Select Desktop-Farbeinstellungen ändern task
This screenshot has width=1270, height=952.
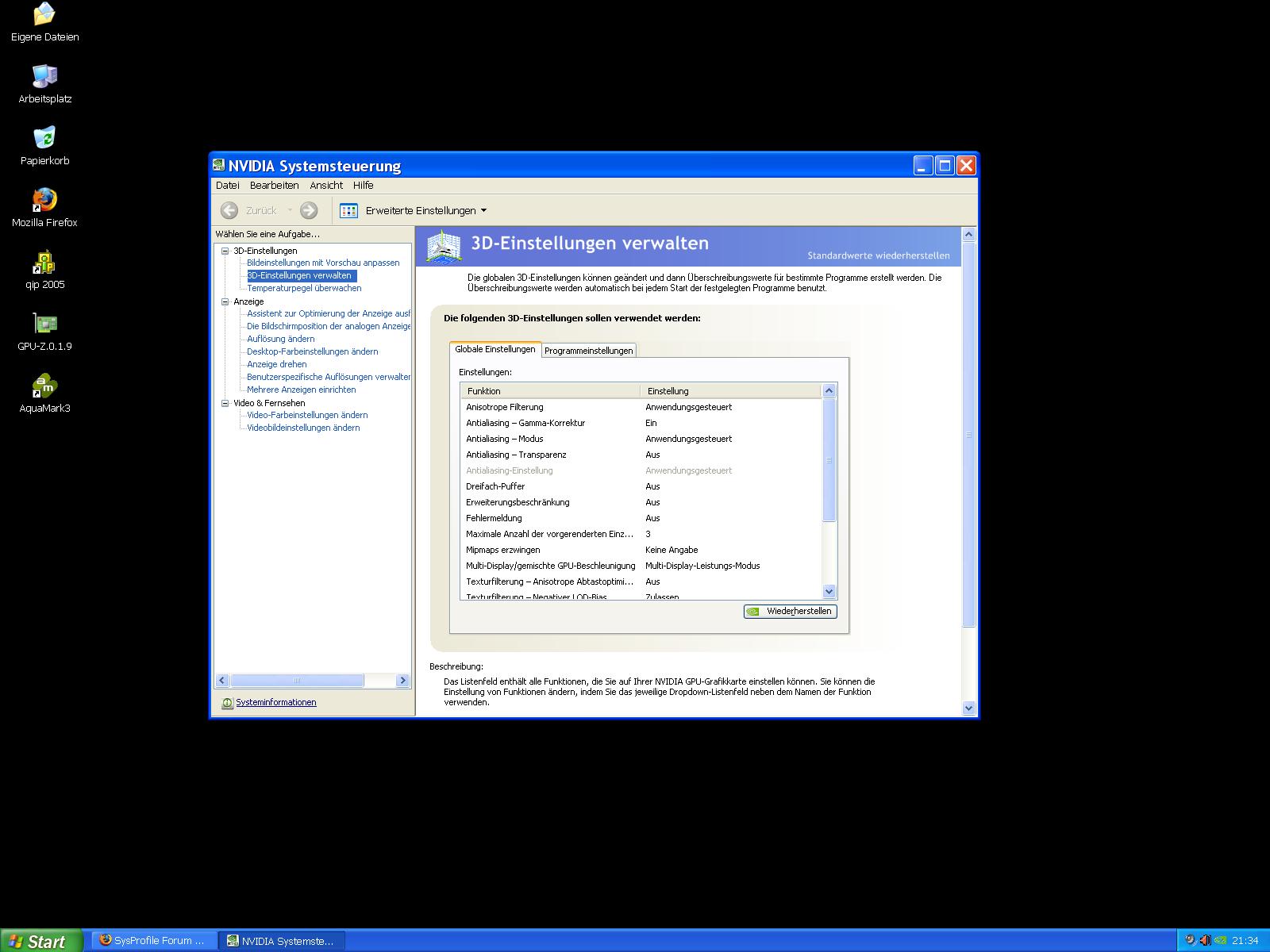click(x=312, y=351)
